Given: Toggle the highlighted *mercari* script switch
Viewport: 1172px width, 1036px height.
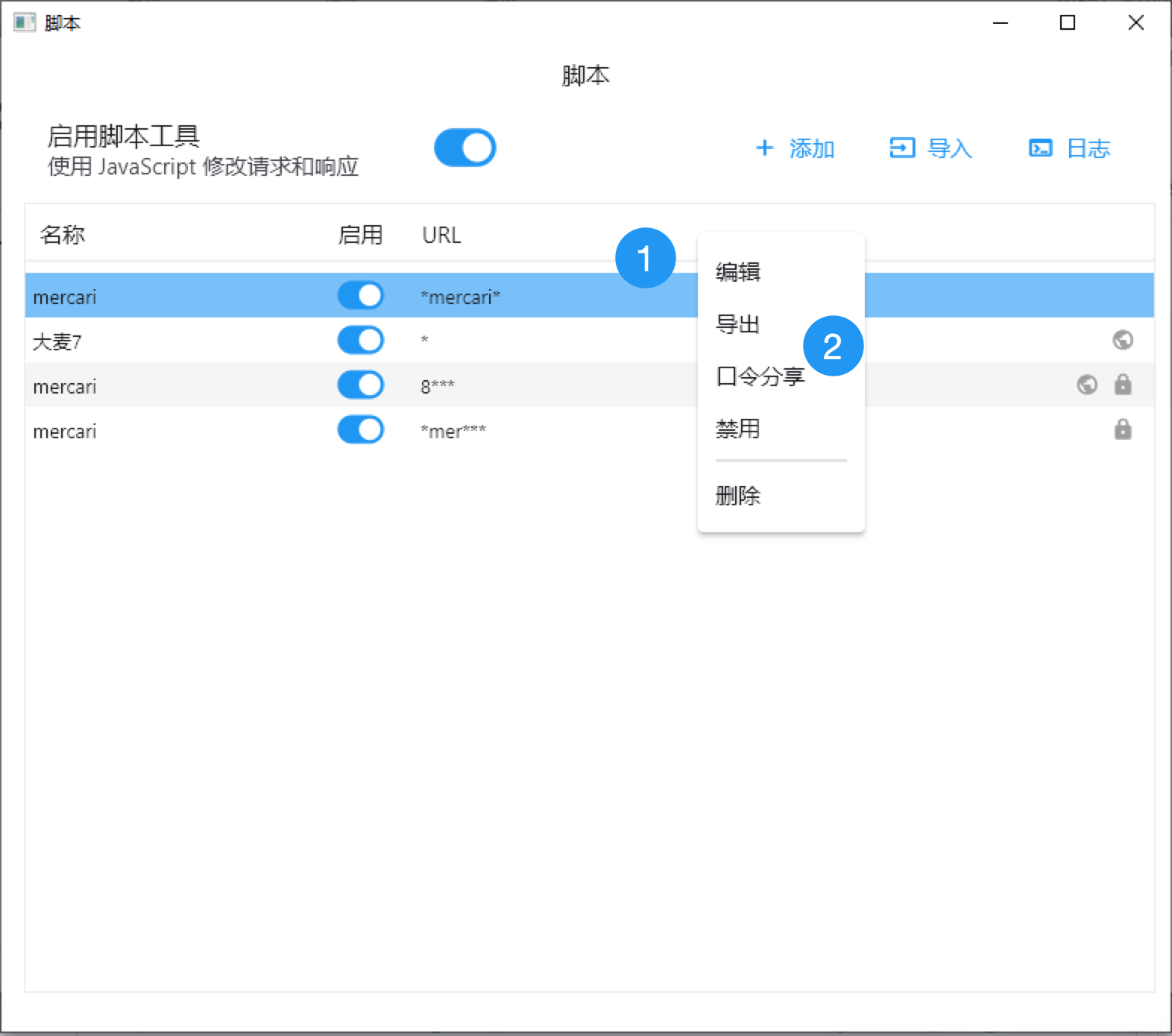Looking at the screenshot, I should coord(360,295).
